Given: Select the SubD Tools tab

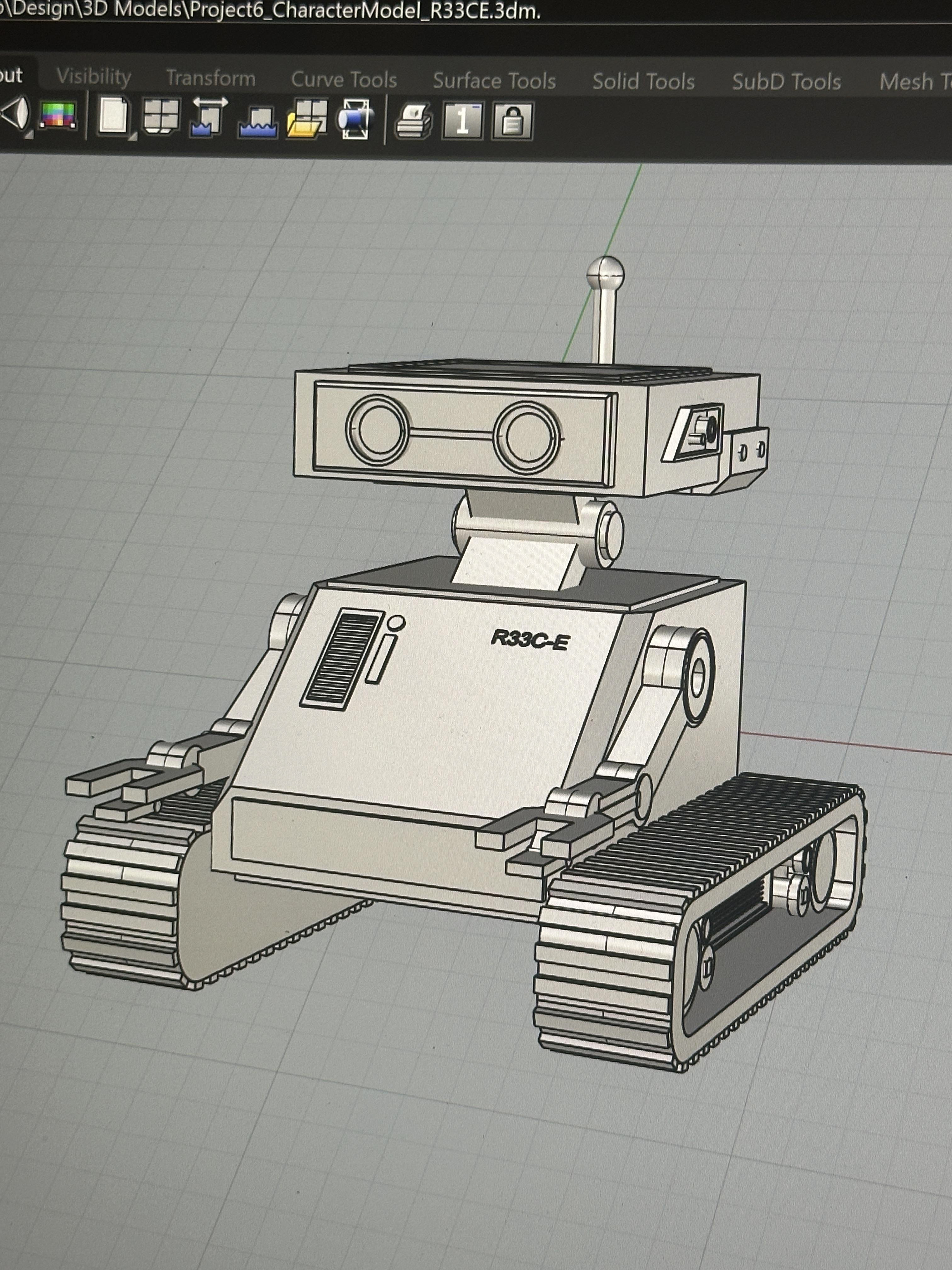Looking at the screenshot, I should (x=786, y=82).
